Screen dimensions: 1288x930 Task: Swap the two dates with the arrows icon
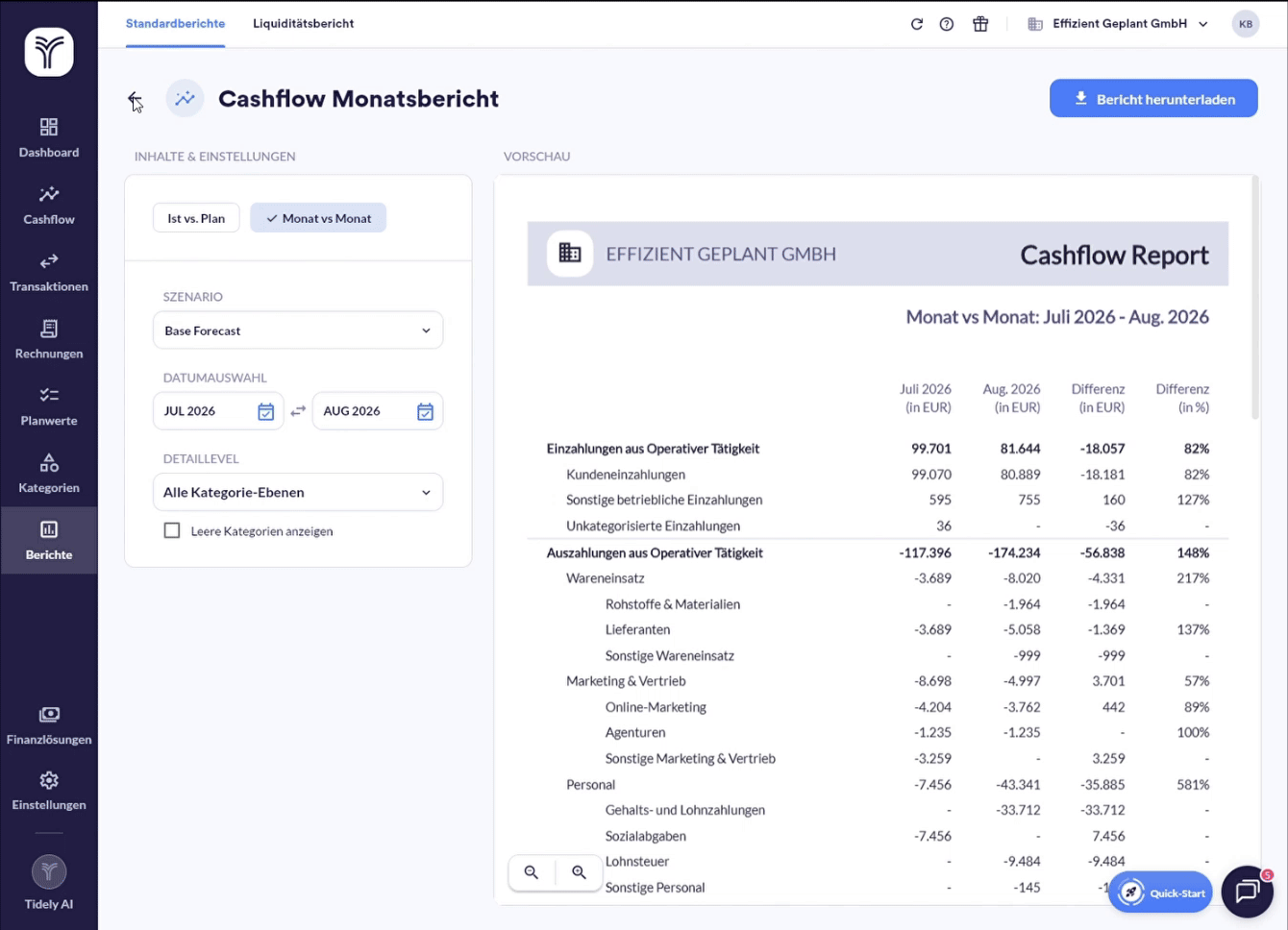[x=298, y=411]
